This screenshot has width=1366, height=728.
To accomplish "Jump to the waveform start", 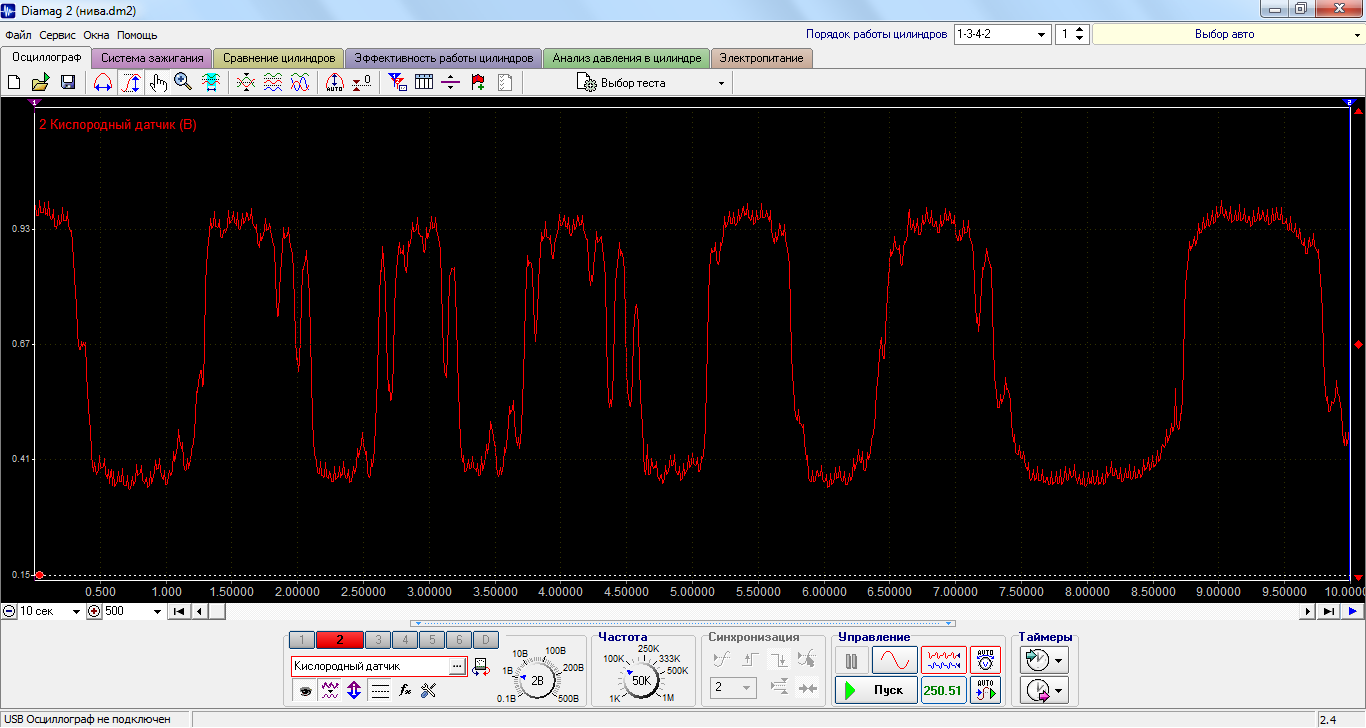I will pyautogui.click(x=178, y=611).
